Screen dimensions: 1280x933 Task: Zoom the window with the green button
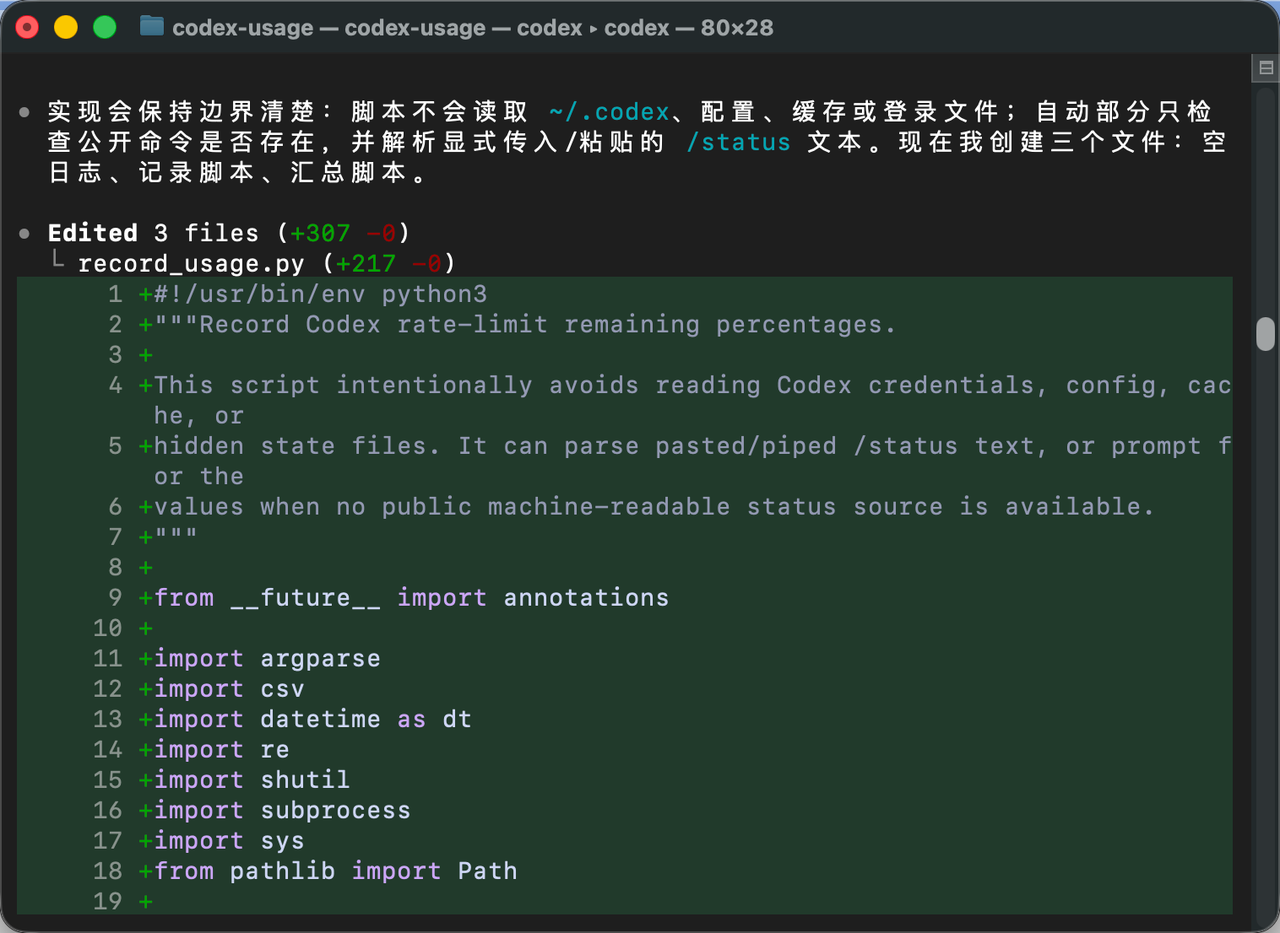click(105, 27)
